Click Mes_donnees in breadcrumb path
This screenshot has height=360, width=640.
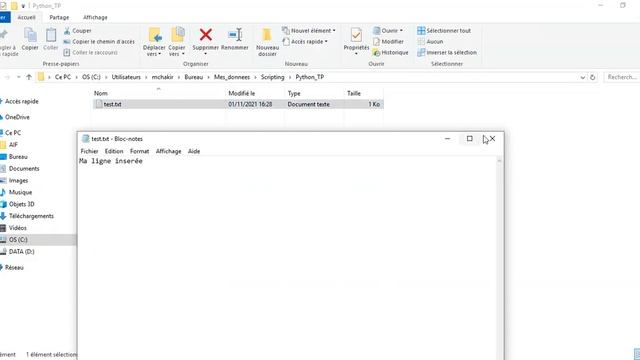(232, 77)
